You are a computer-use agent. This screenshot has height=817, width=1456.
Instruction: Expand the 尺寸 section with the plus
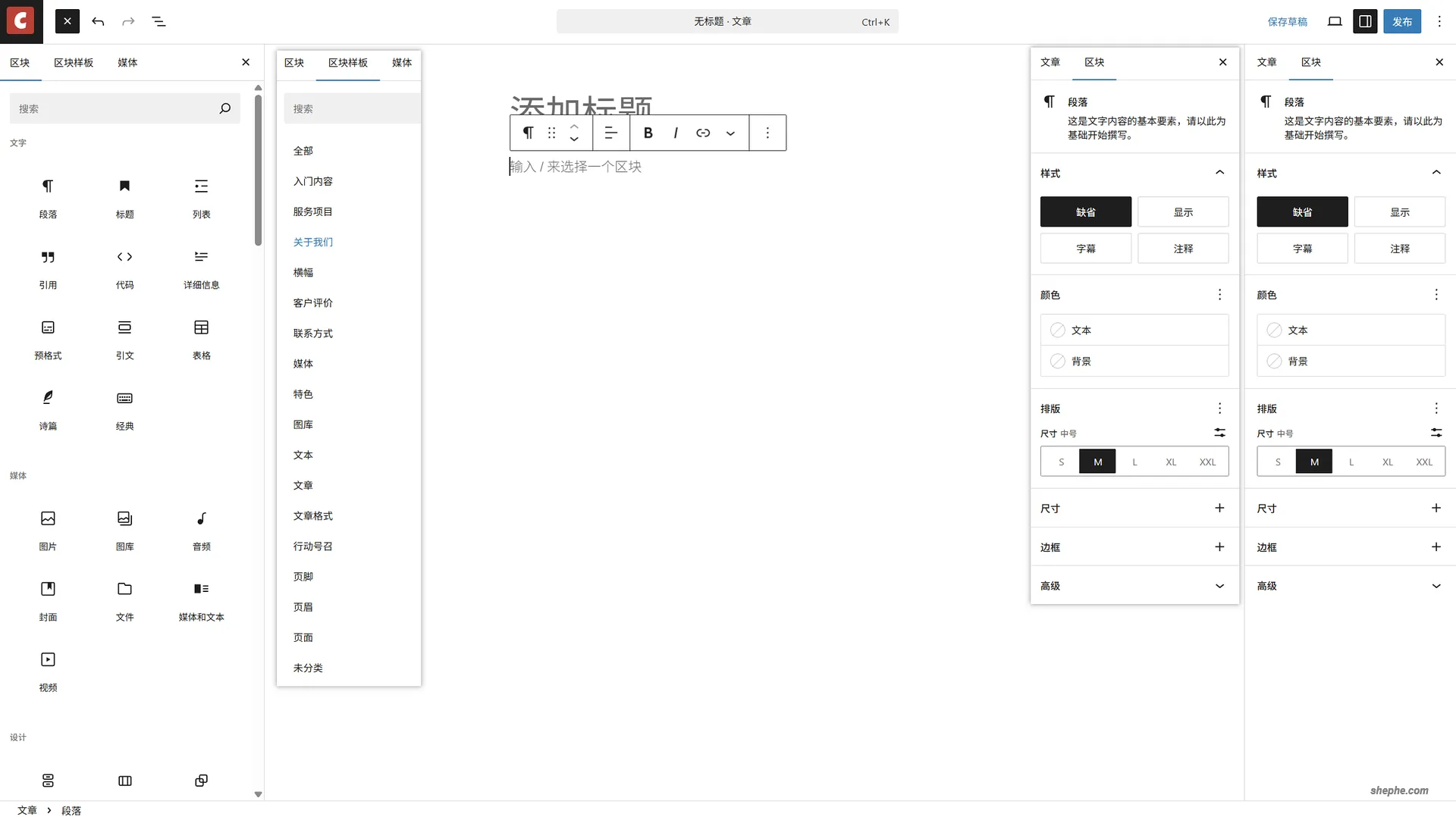click(x=1219, y=508)
